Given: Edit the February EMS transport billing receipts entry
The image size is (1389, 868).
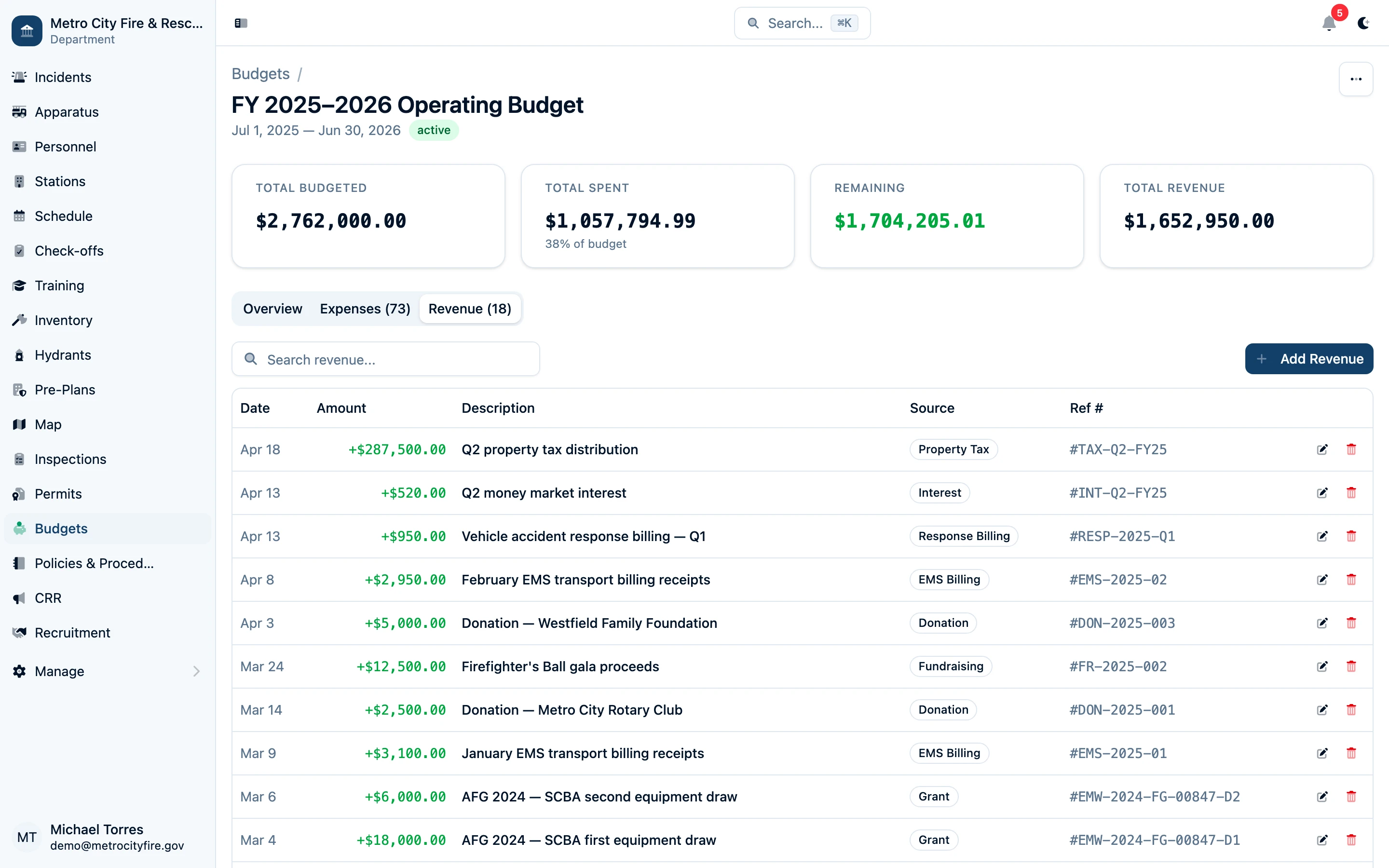Looking at the screenshot, I should (1322, 579).
